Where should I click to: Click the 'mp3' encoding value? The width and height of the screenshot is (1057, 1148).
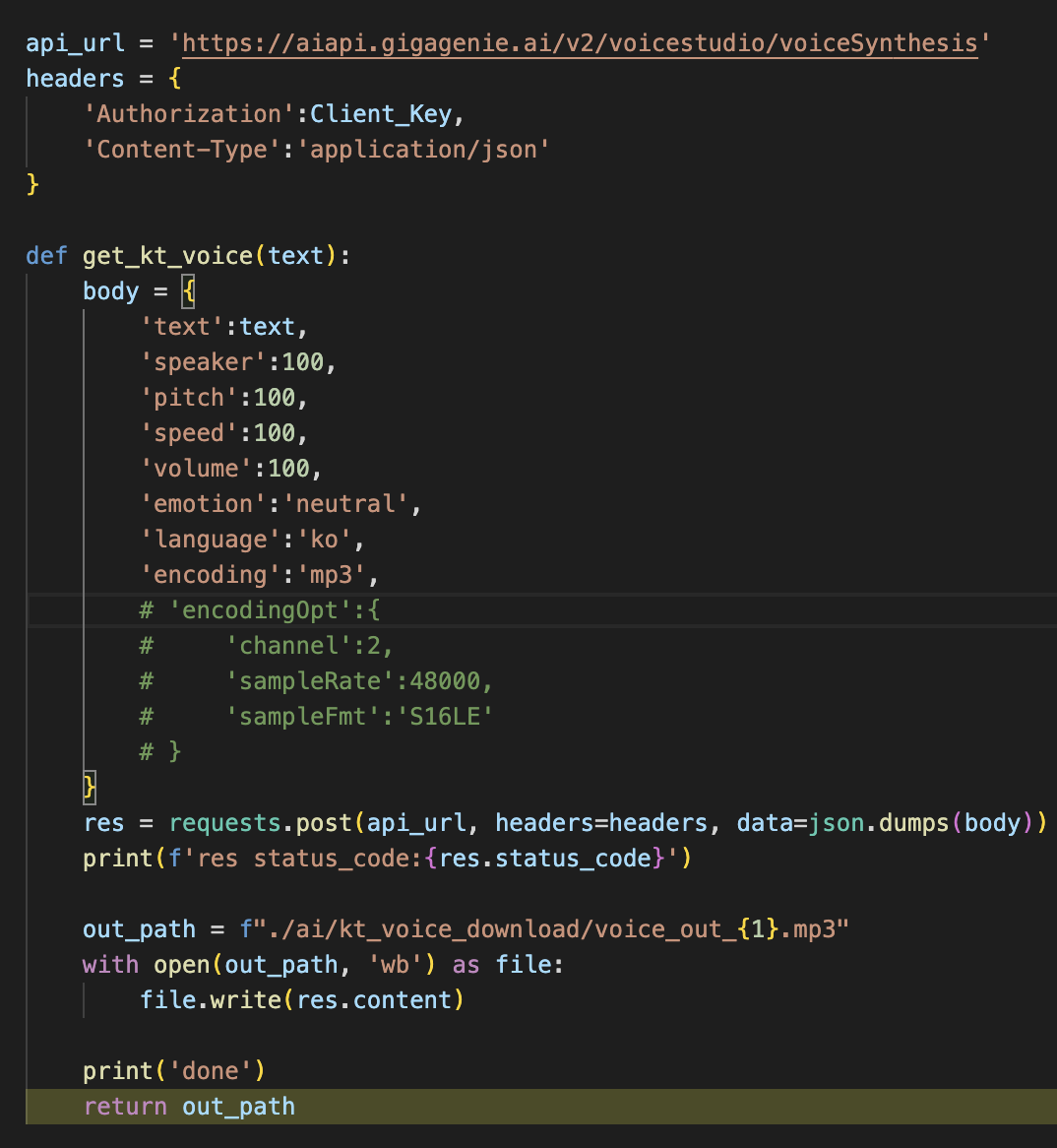331,575
